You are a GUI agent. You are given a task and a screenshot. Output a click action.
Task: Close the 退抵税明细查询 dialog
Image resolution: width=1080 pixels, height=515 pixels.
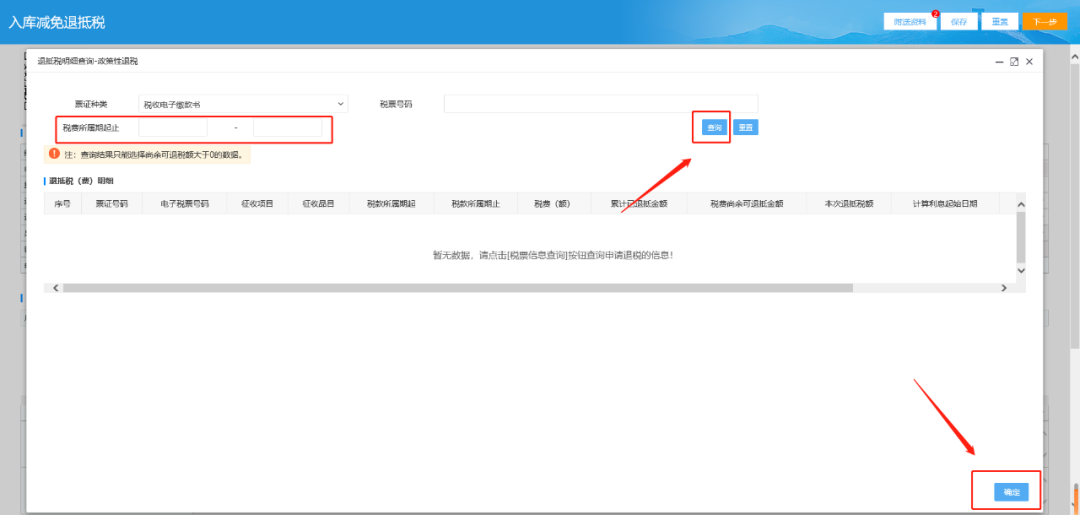click(x=1029, y=62)
